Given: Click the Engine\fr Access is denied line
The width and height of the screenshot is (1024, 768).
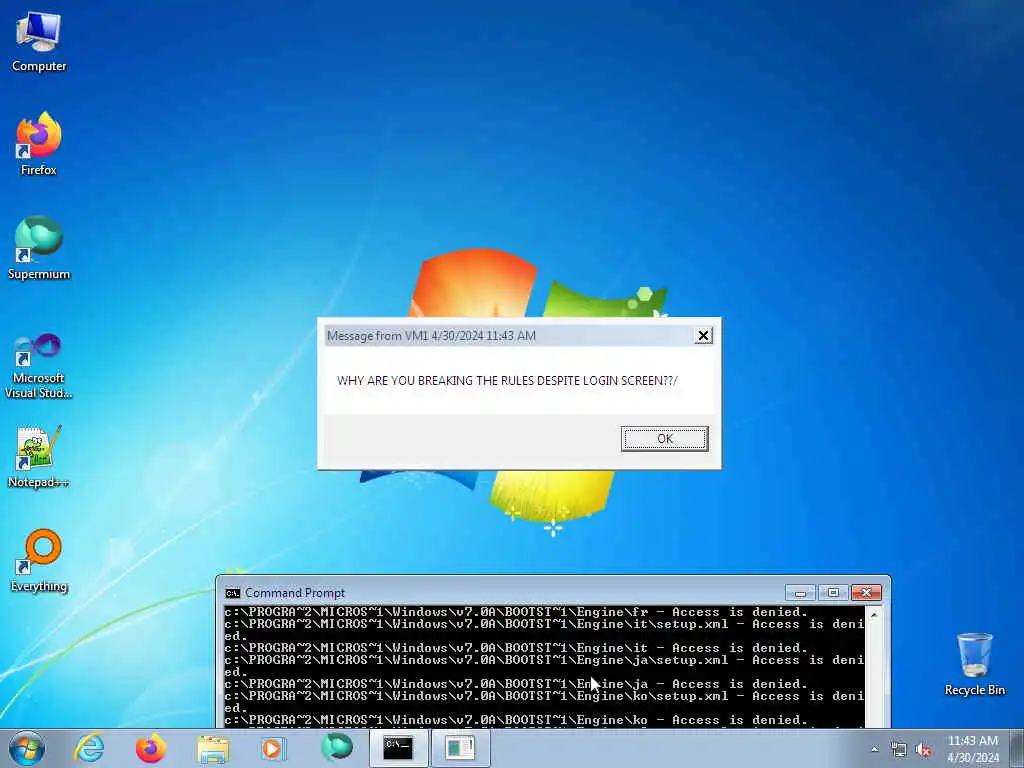Looking at the screenshot, I should tap(516, 612).
